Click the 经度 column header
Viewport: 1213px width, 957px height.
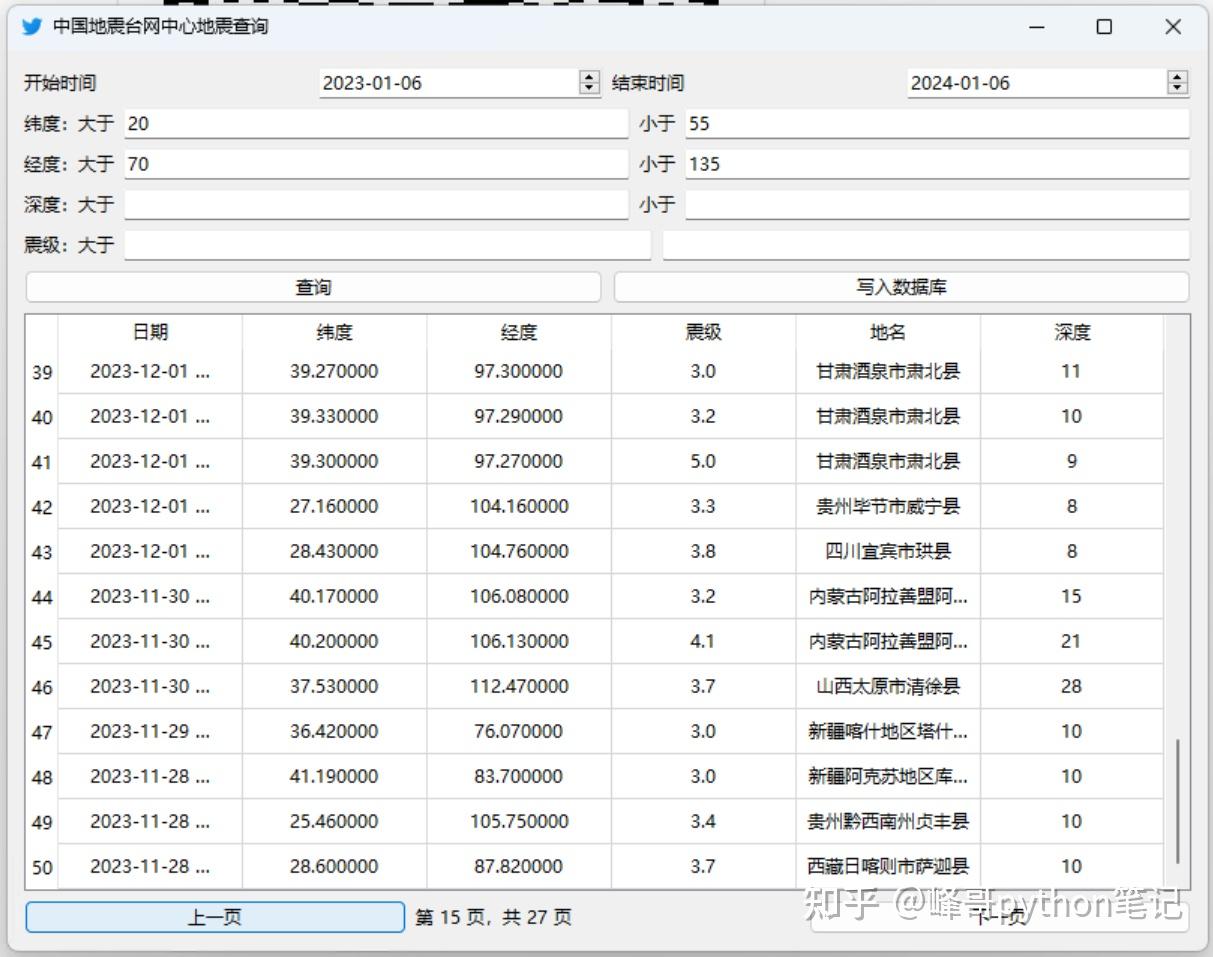tap(519, 332)
